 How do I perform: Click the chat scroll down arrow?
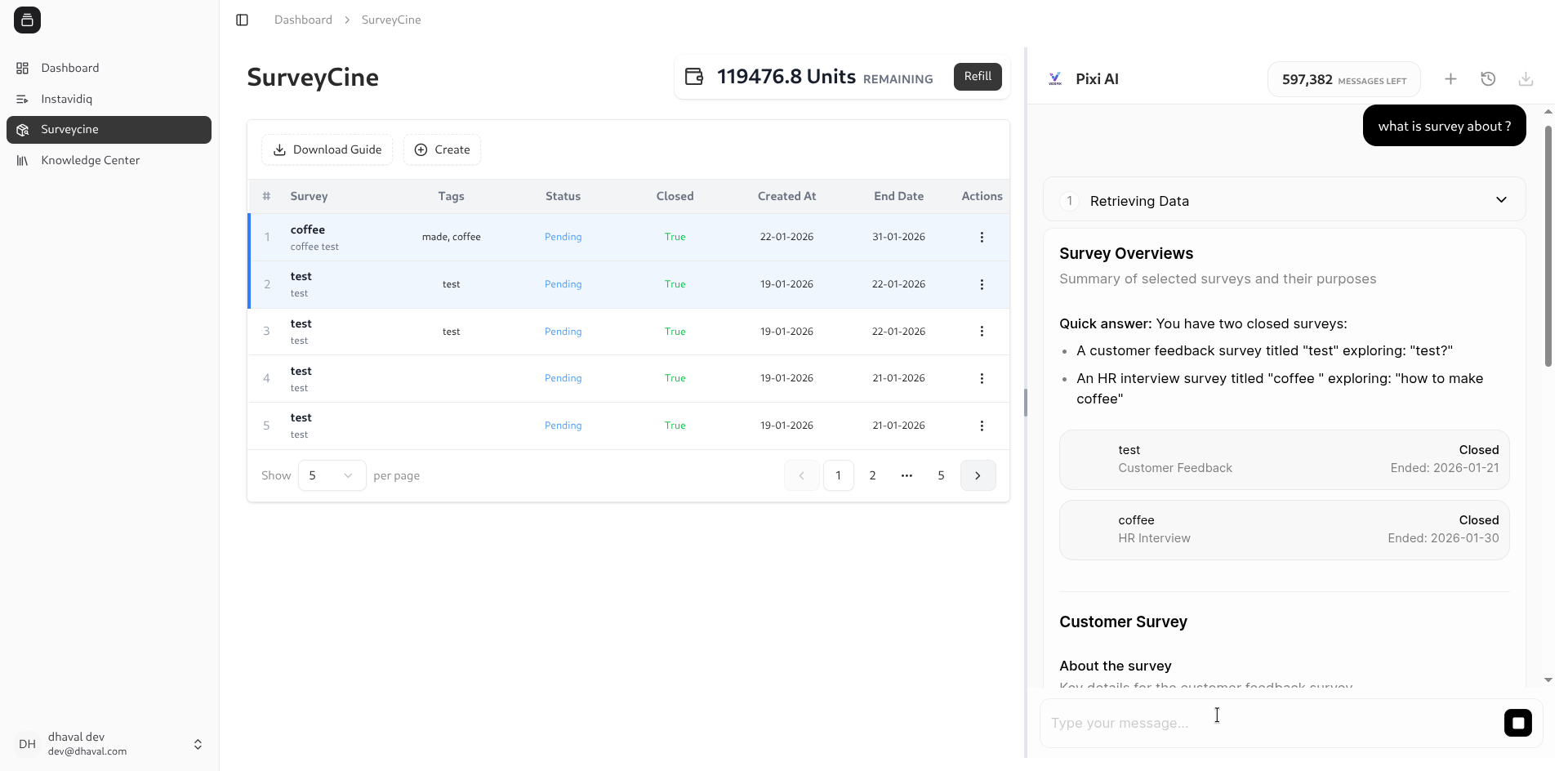point(1548,680)
